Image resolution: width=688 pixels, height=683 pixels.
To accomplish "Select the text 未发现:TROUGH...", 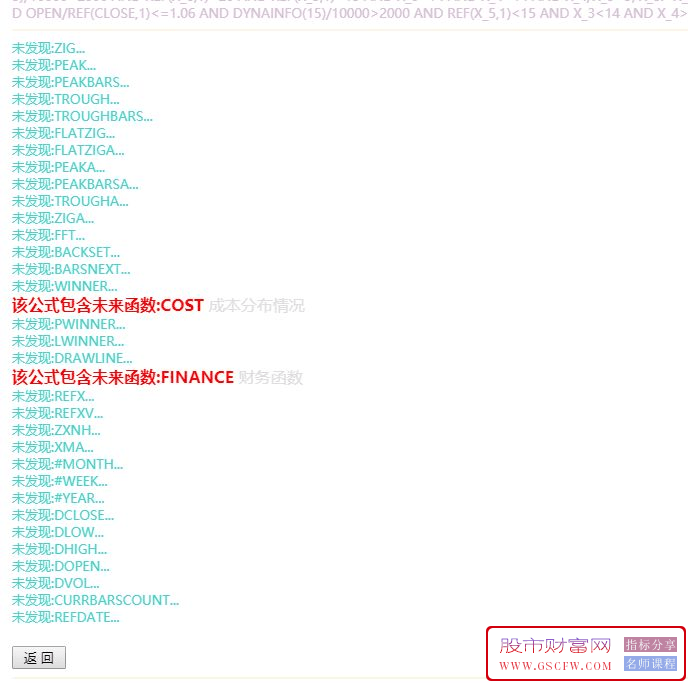I will coord(66,100).
